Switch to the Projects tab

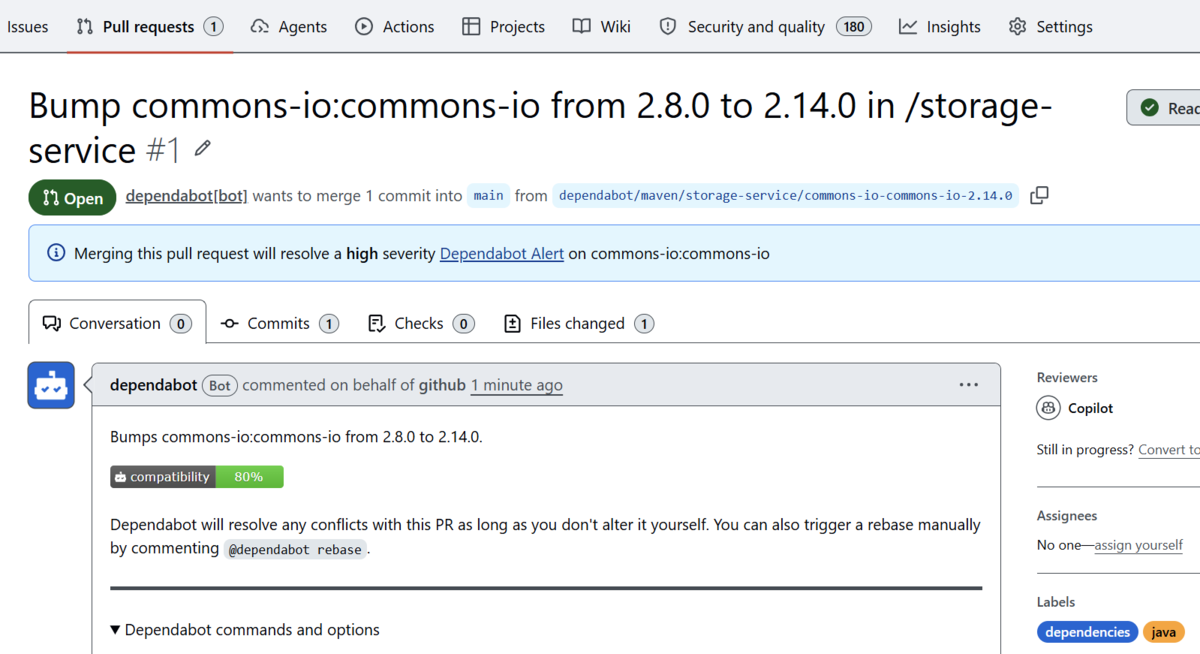click(x=504, y=27)
